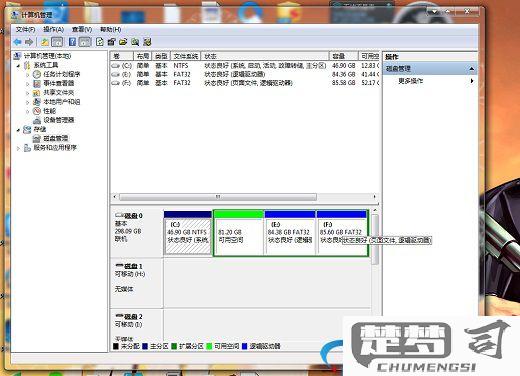This screenshot has height=376, width=520.
Task: Collapse the System Tools (系统工具) node
Action: (19, 66)
